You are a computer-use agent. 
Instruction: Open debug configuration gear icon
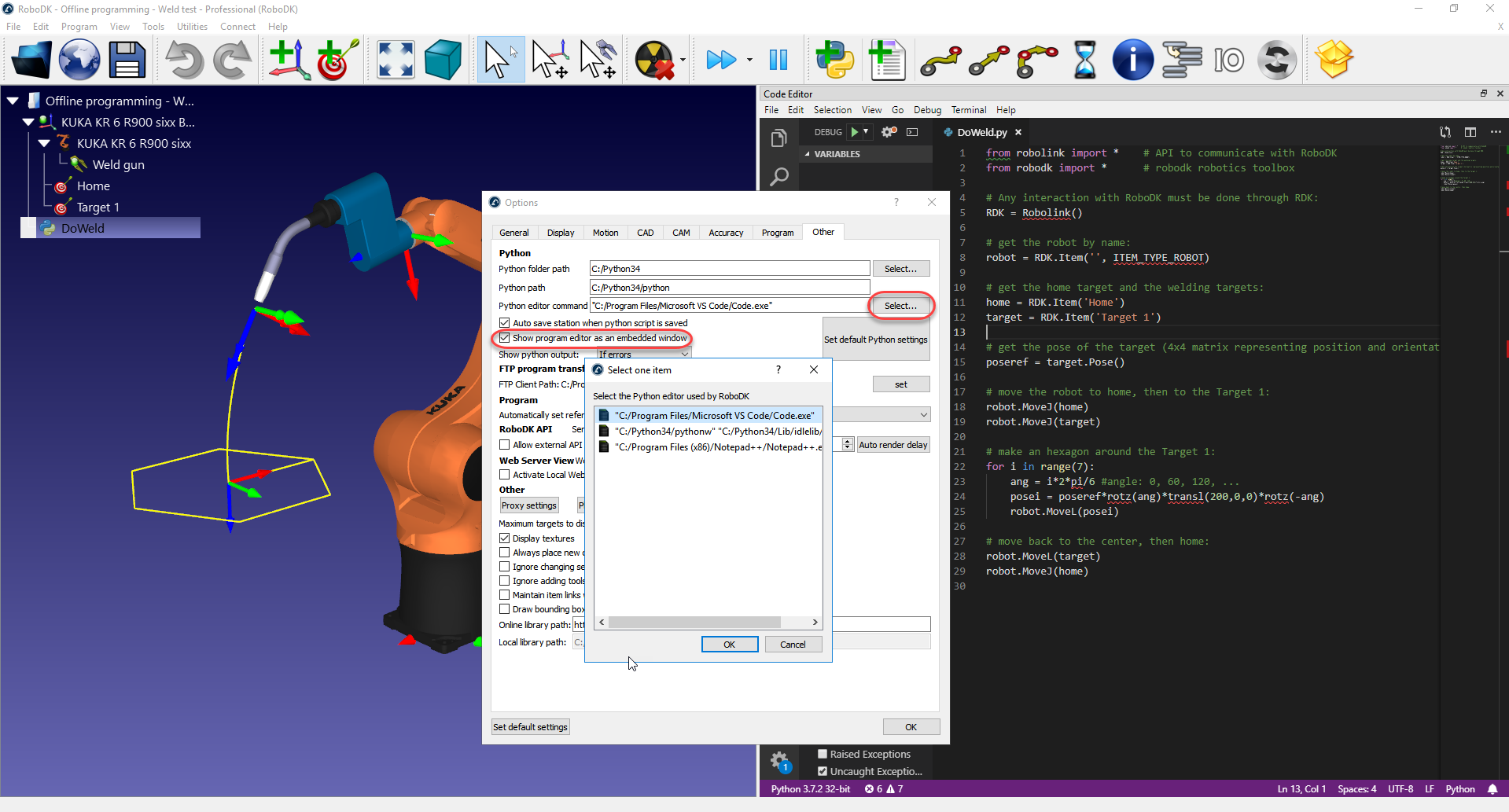coord(889,132)
